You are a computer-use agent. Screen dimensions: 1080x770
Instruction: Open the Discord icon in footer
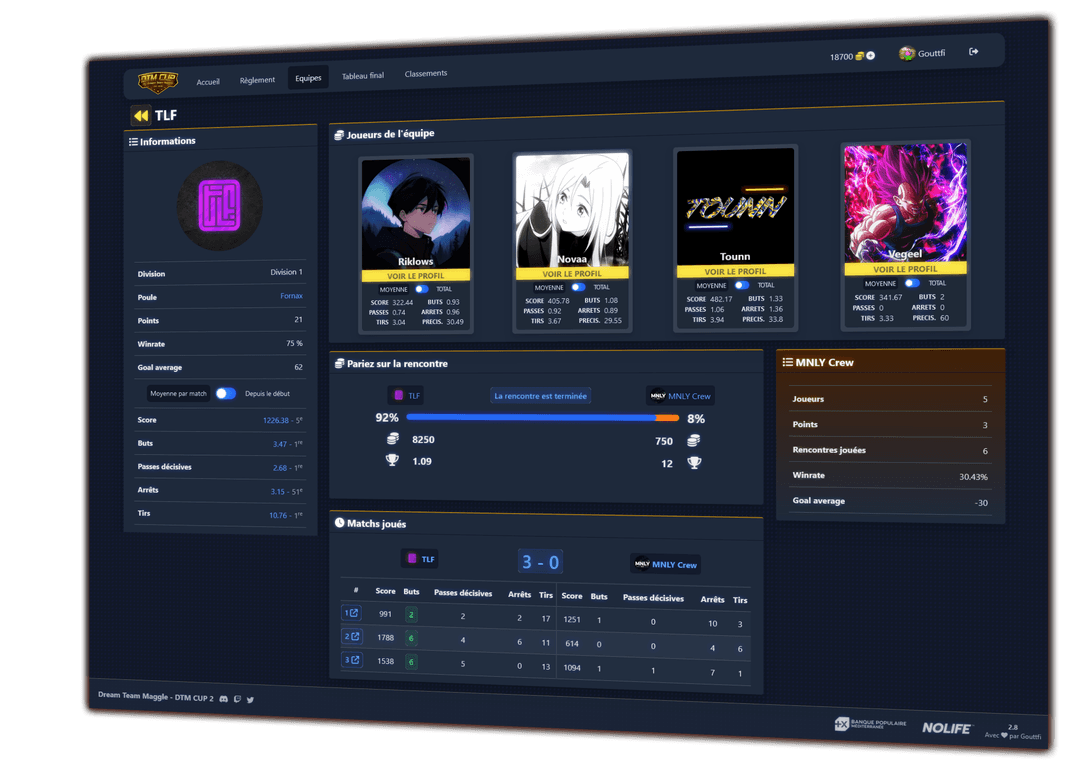point(223,698)
